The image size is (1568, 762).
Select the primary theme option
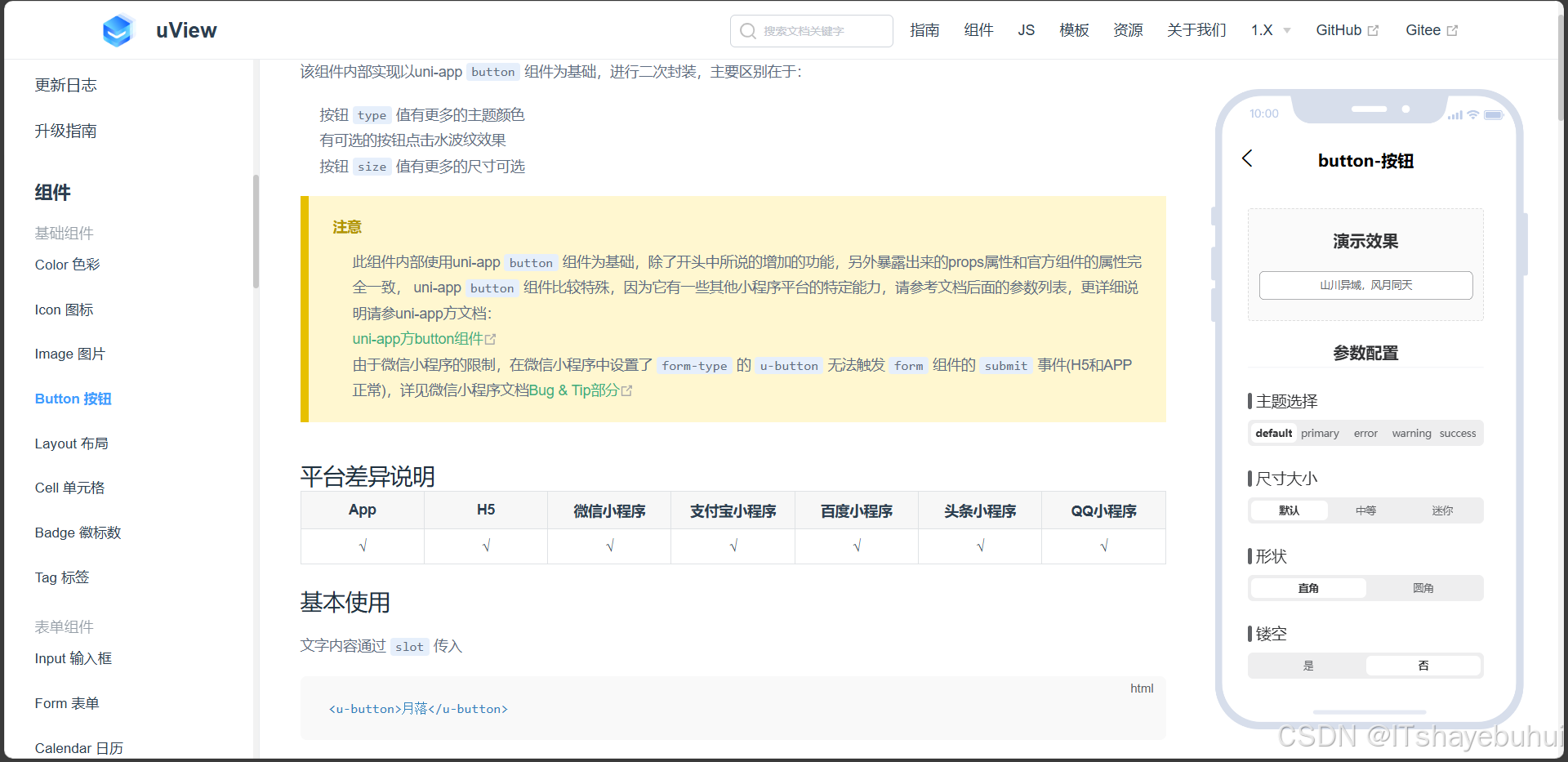pos(1320,434)
